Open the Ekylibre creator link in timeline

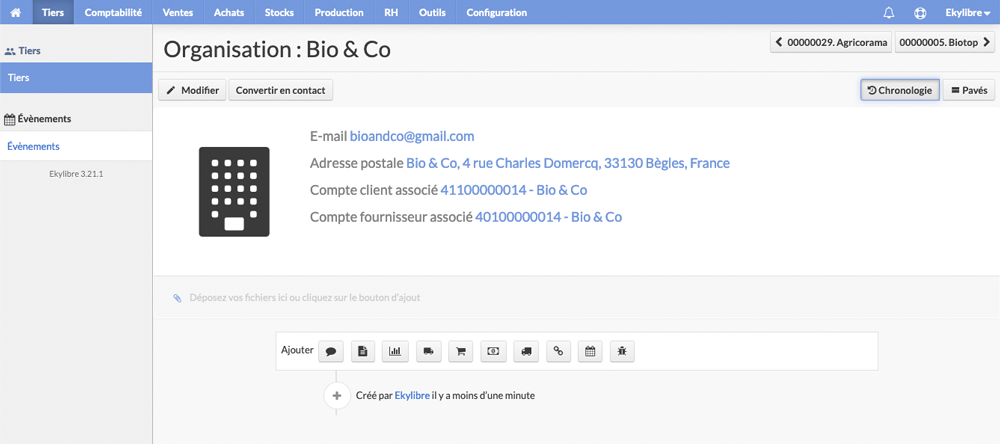(x=412, y=396)
